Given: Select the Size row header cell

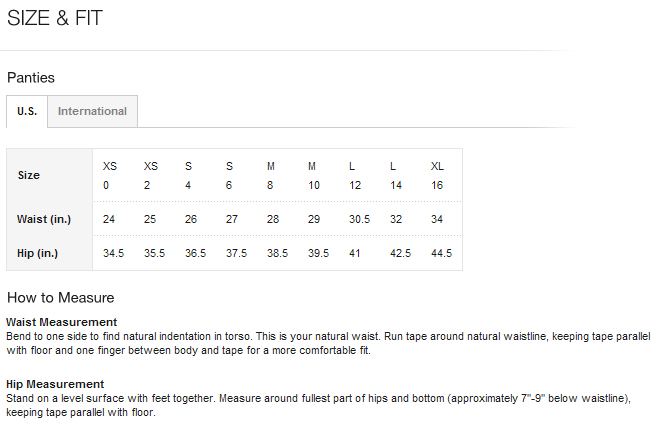Looking at the screenshot, I should point(29,175).
